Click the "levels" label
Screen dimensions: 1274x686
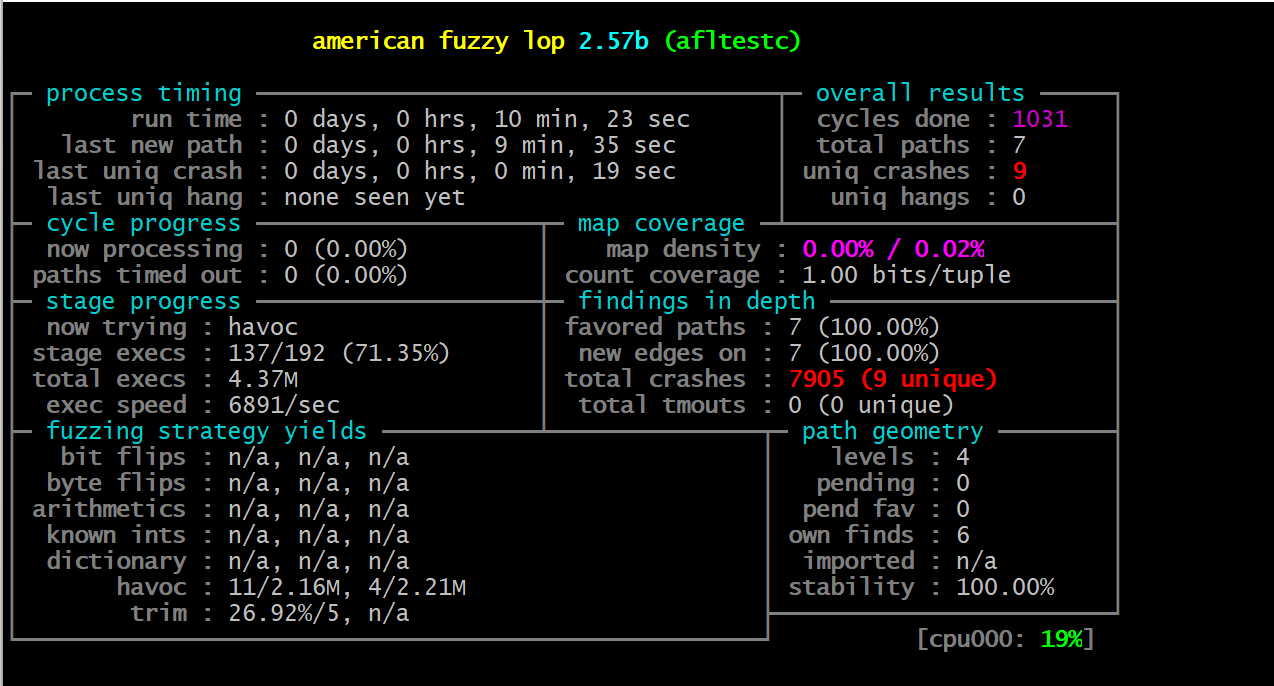tap(873, 458)
